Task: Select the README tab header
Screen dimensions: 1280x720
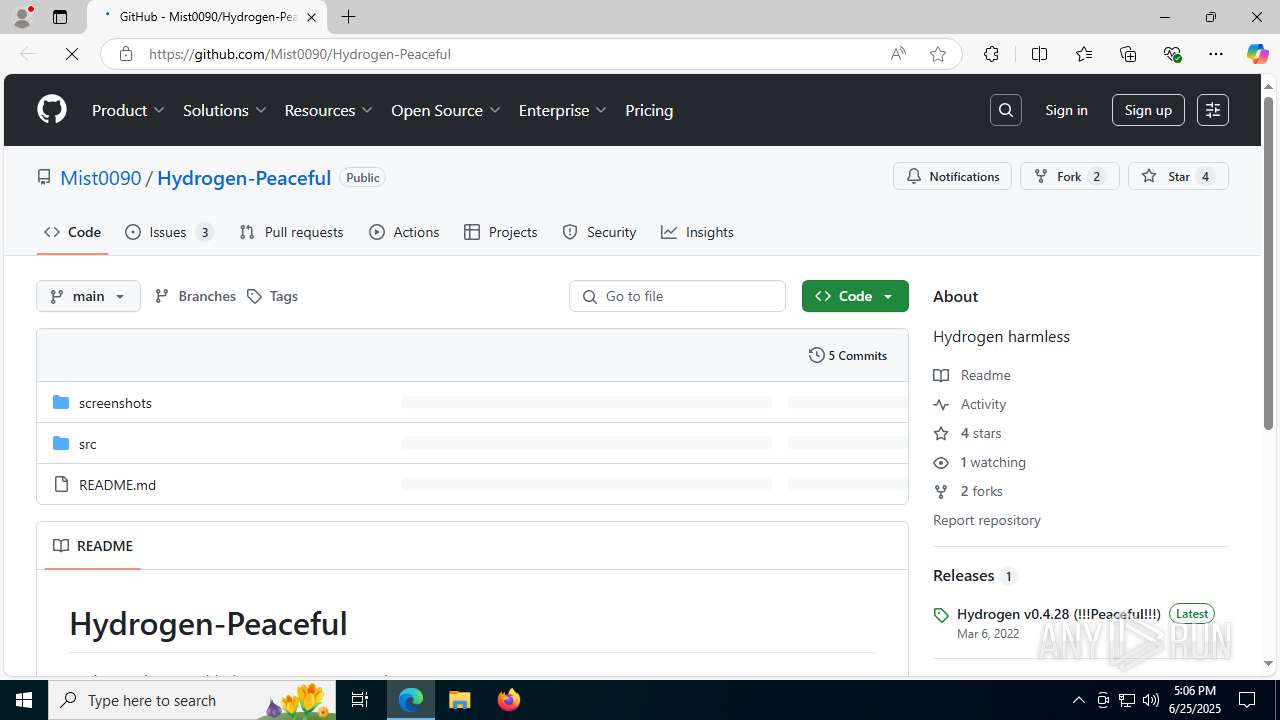Action: (93, 546)
